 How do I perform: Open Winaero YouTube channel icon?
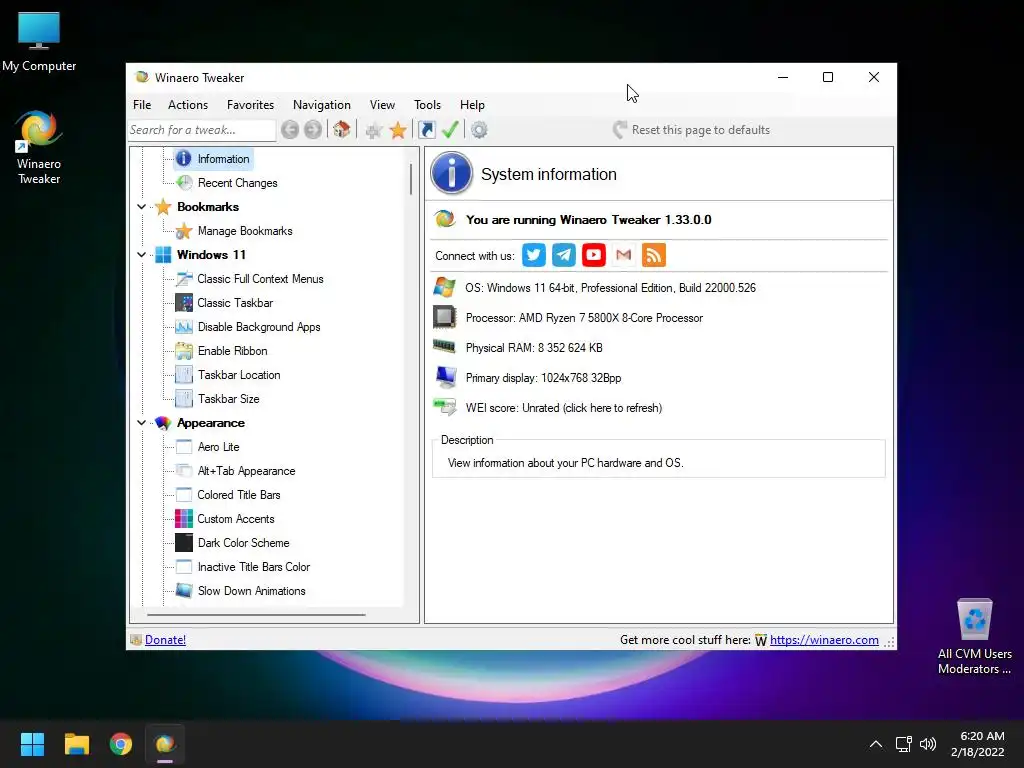pos(594,255)
